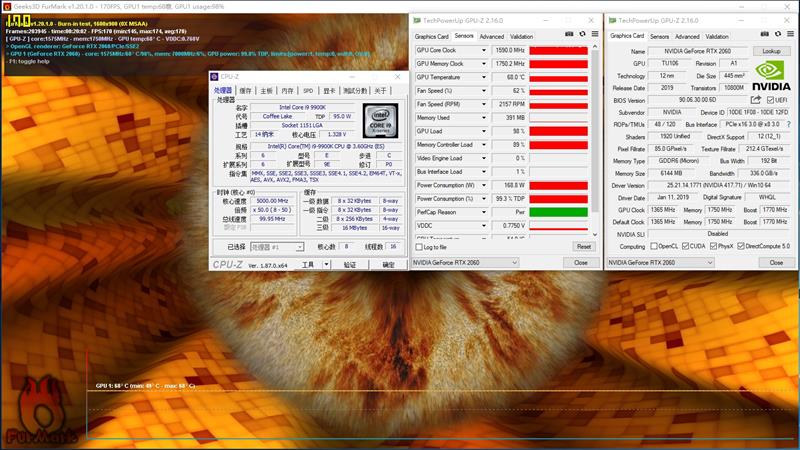Open the CPU-Z 缓存 tab

(245, 90)
